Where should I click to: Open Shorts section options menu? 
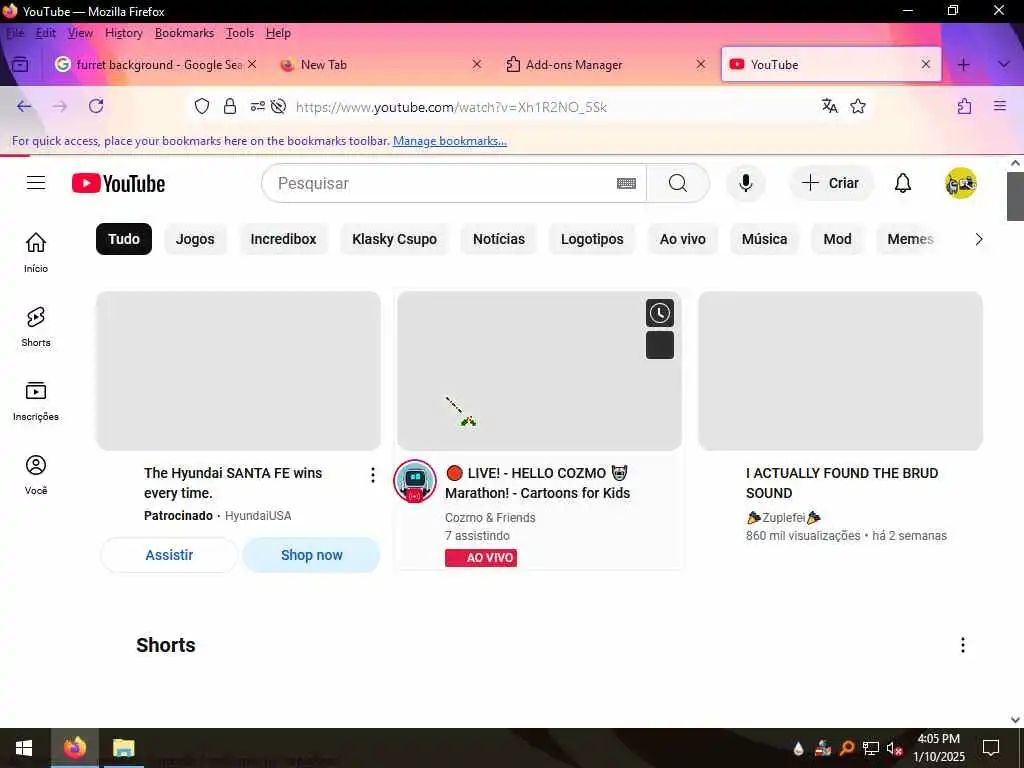click(963, 645)
